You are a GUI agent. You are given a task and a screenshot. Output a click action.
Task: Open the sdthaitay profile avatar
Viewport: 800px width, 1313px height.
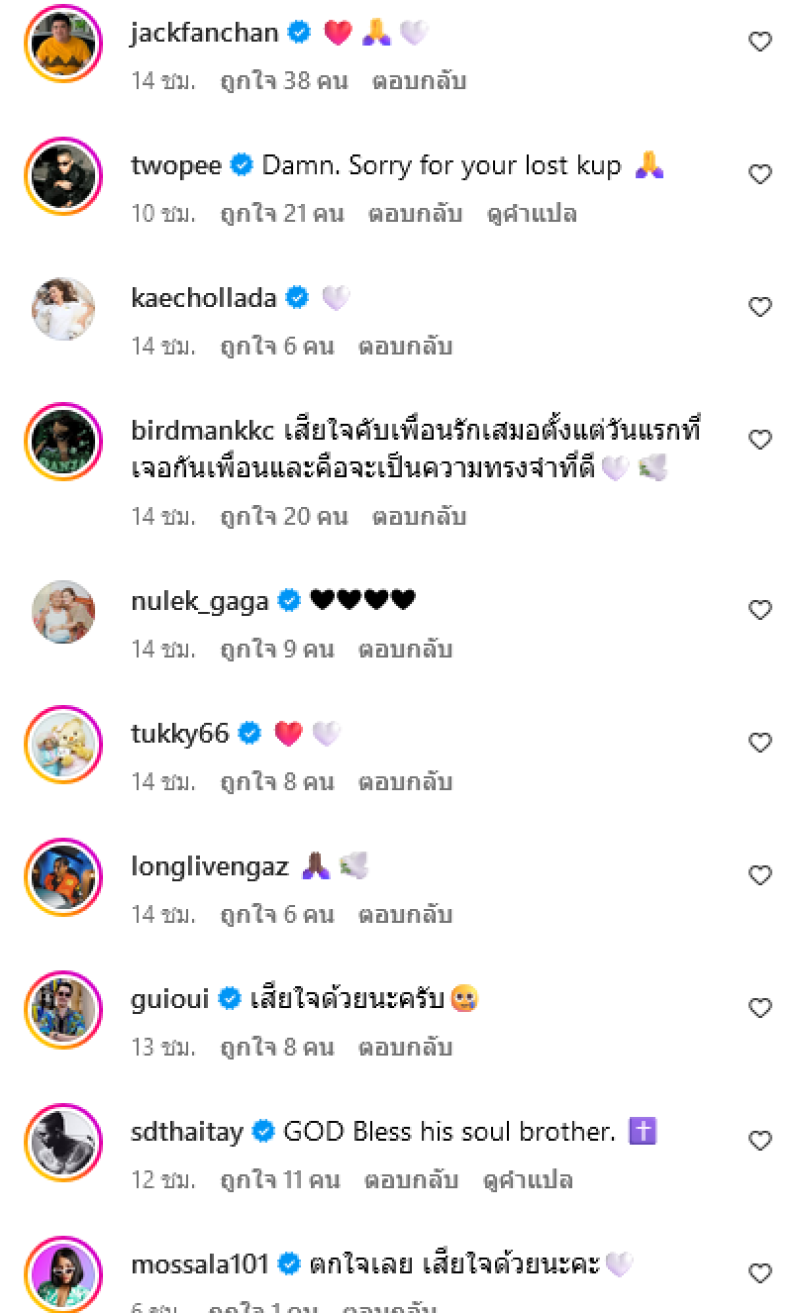(63, 1141)
